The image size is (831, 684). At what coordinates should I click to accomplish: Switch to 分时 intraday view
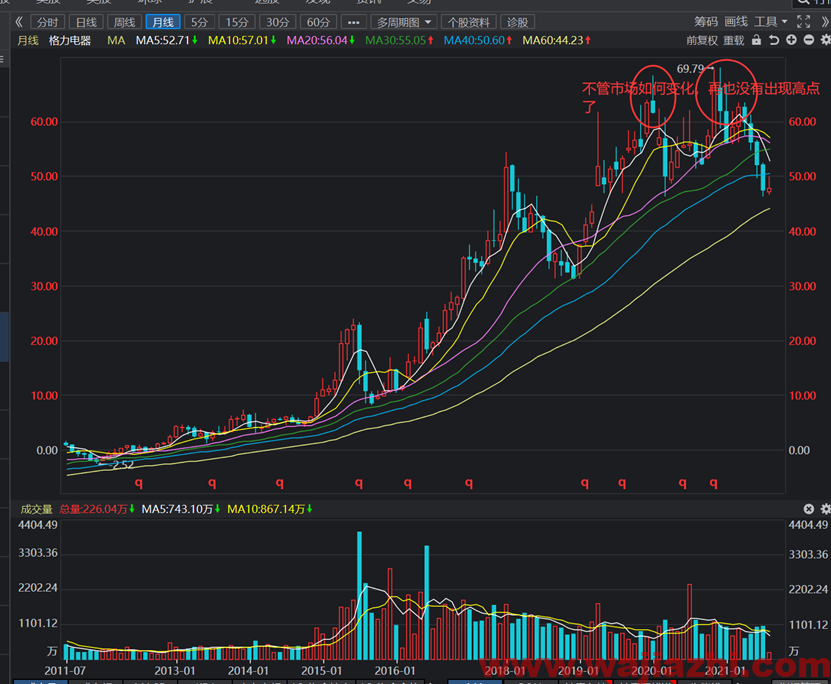tap(47, 22)
